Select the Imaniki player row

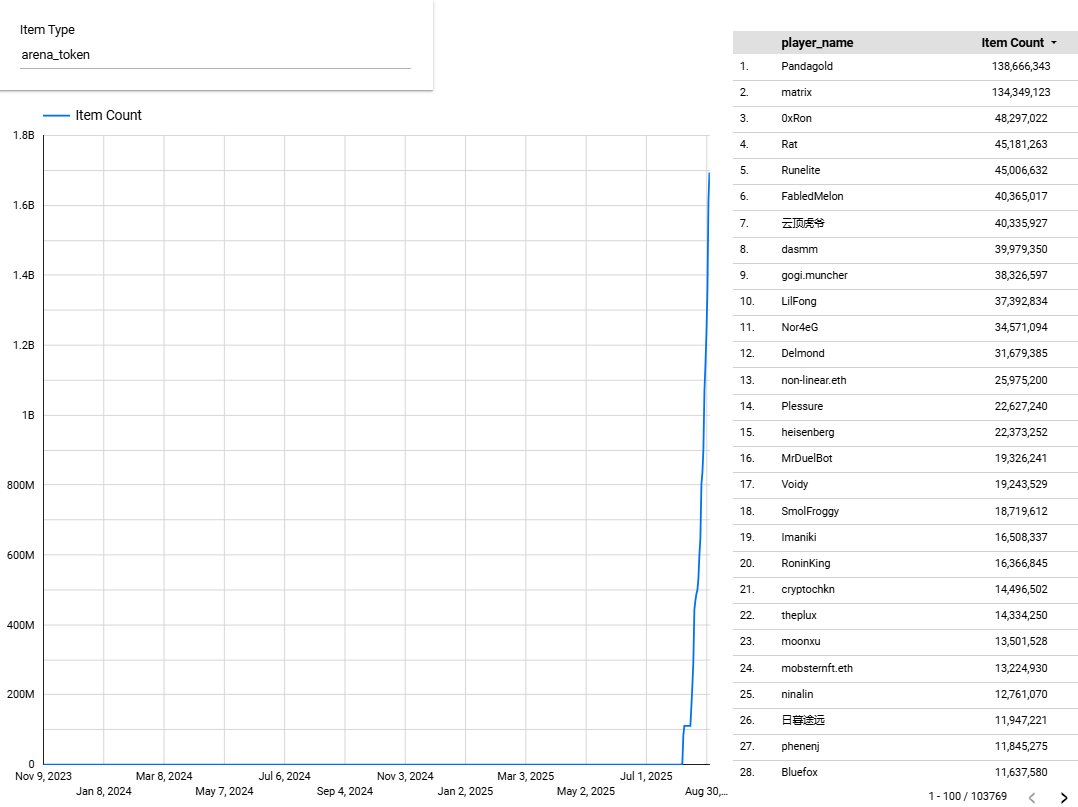[905, 538]
